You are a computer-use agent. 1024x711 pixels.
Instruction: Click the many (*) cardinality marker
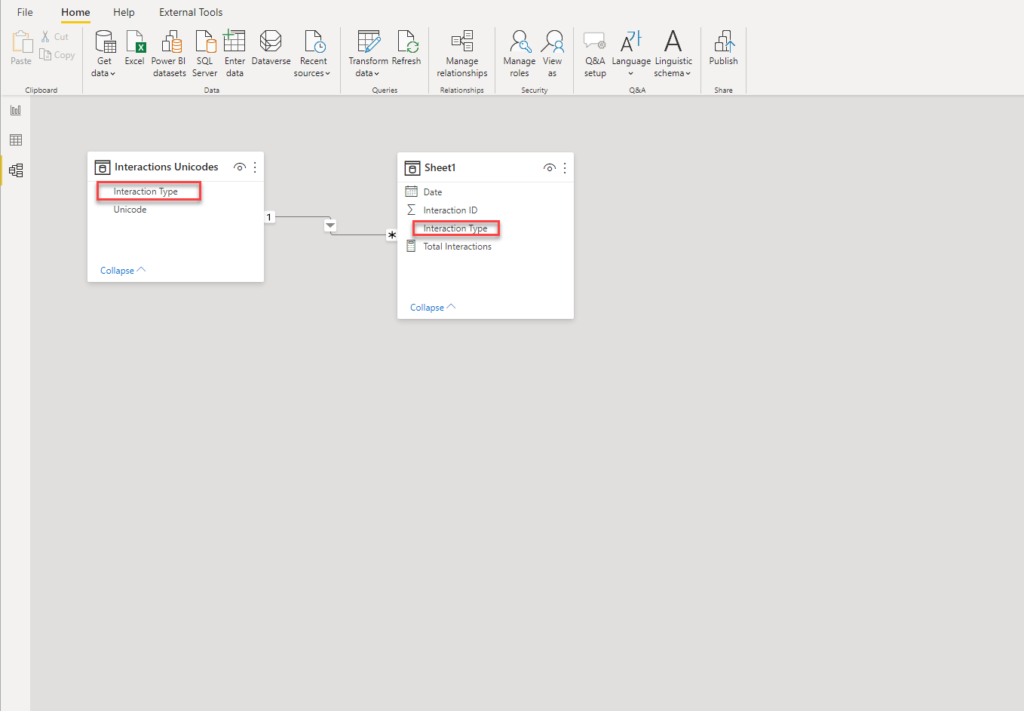[392, 235]
